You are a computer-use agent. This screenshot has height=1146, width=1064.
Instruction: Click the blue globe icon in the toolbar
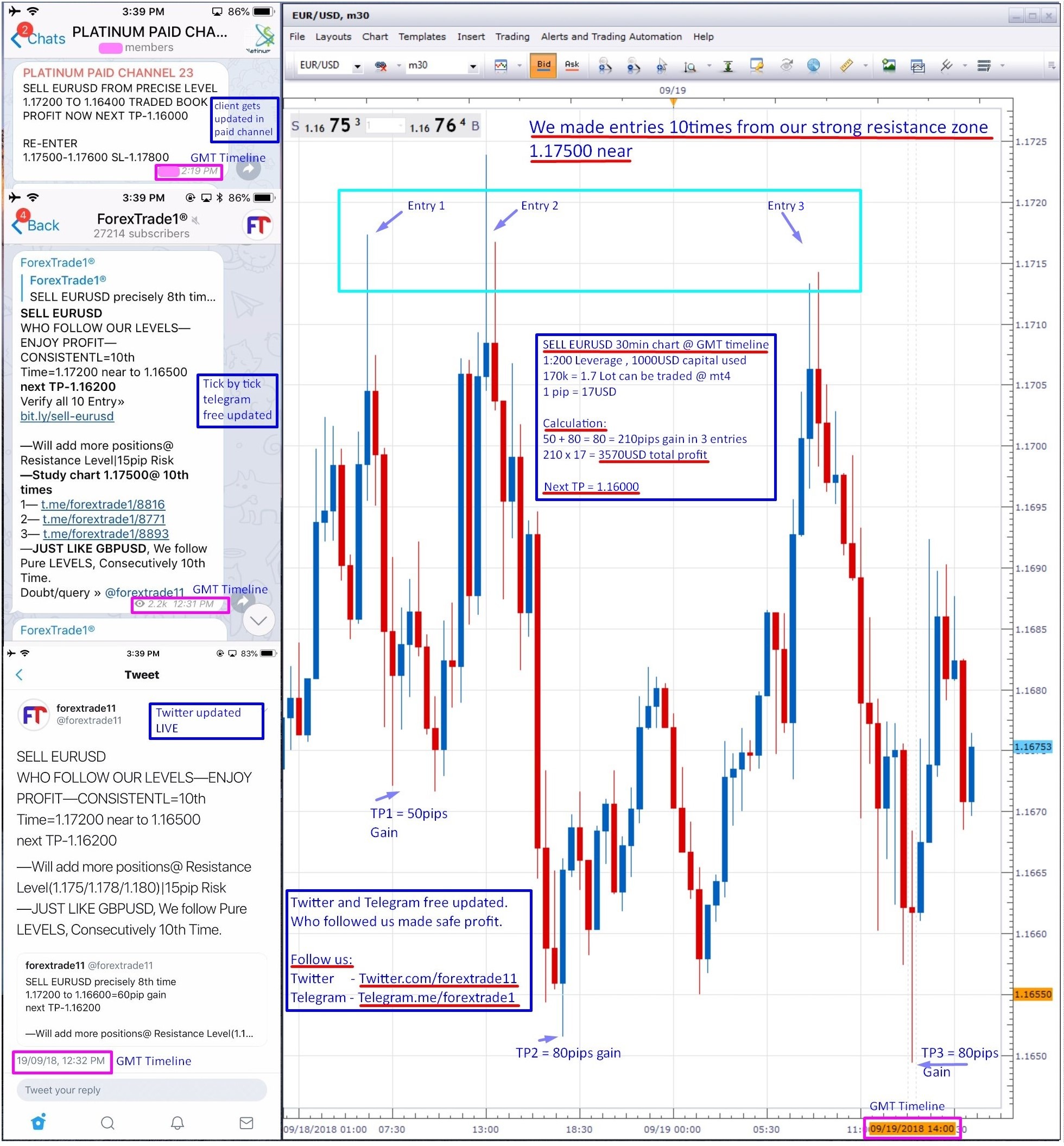(814, 65)
